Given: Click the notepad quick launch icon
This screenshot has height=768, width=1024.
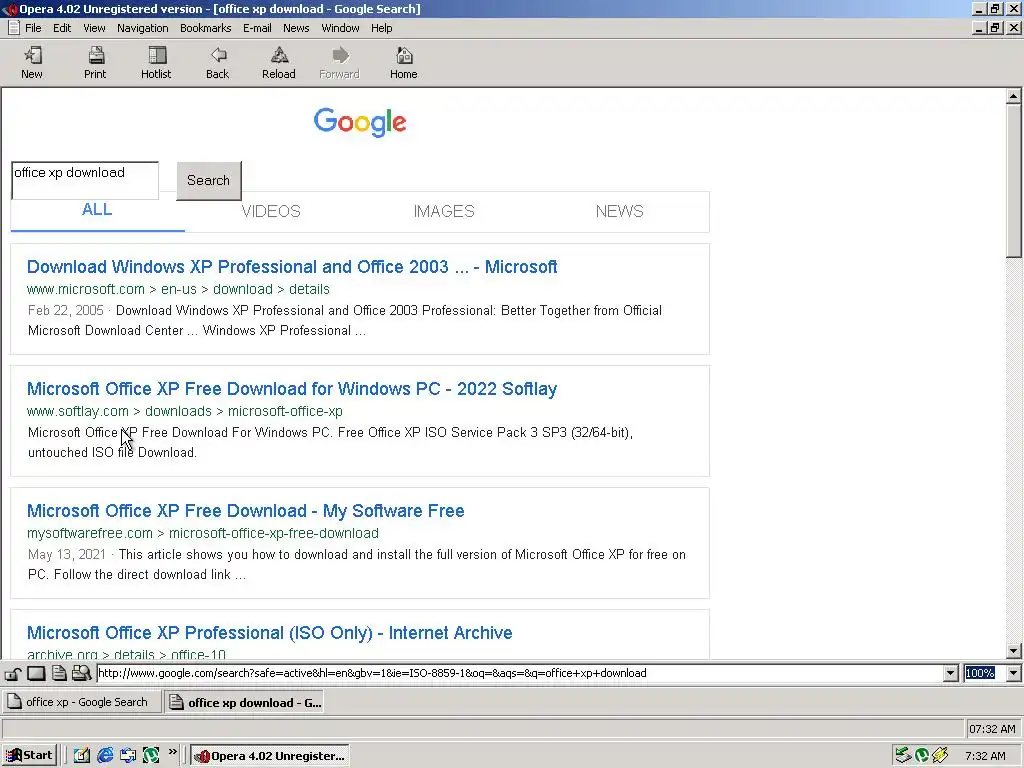Looking at the screenshot, I should tap(82, 756).
